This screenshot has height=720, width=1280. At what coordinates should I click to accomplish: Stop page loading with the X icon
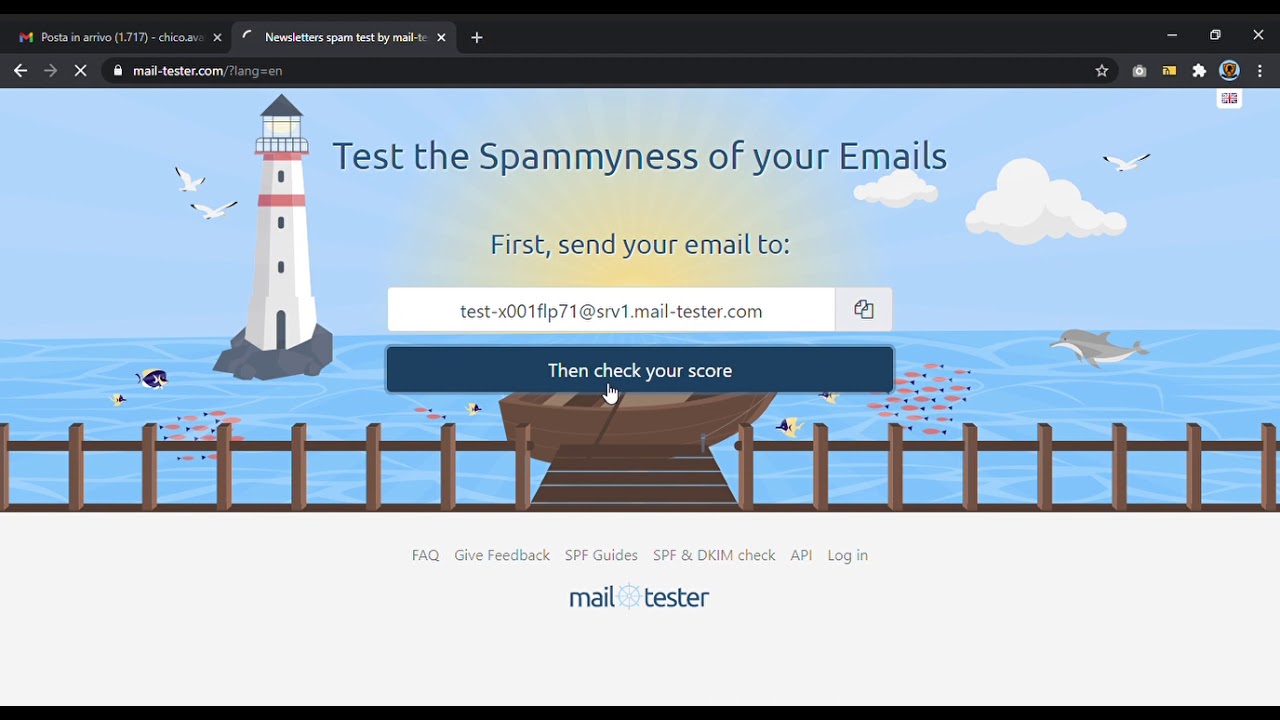coord(80,71)
